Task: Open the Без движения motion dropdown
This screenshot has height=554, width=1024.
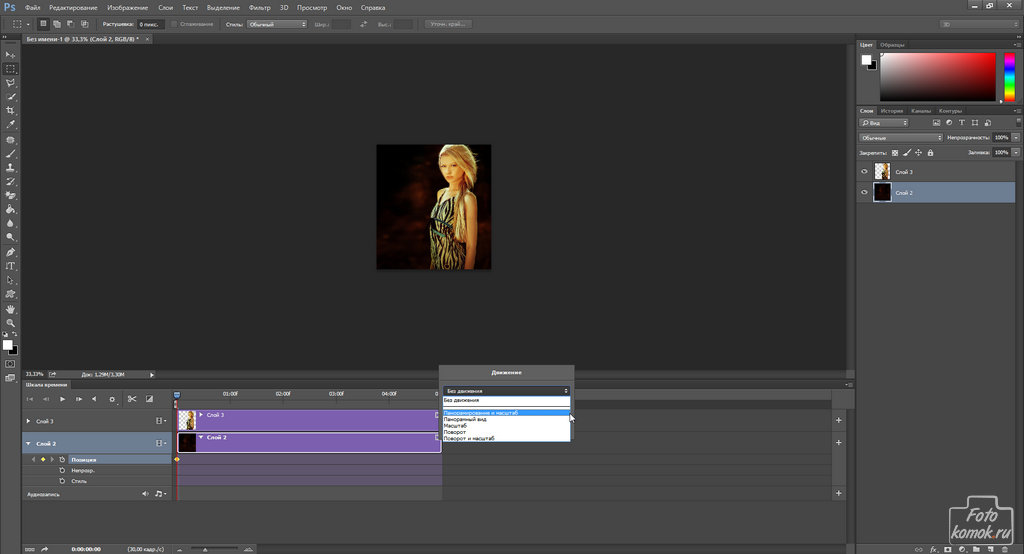Action: tap(506, 390)
